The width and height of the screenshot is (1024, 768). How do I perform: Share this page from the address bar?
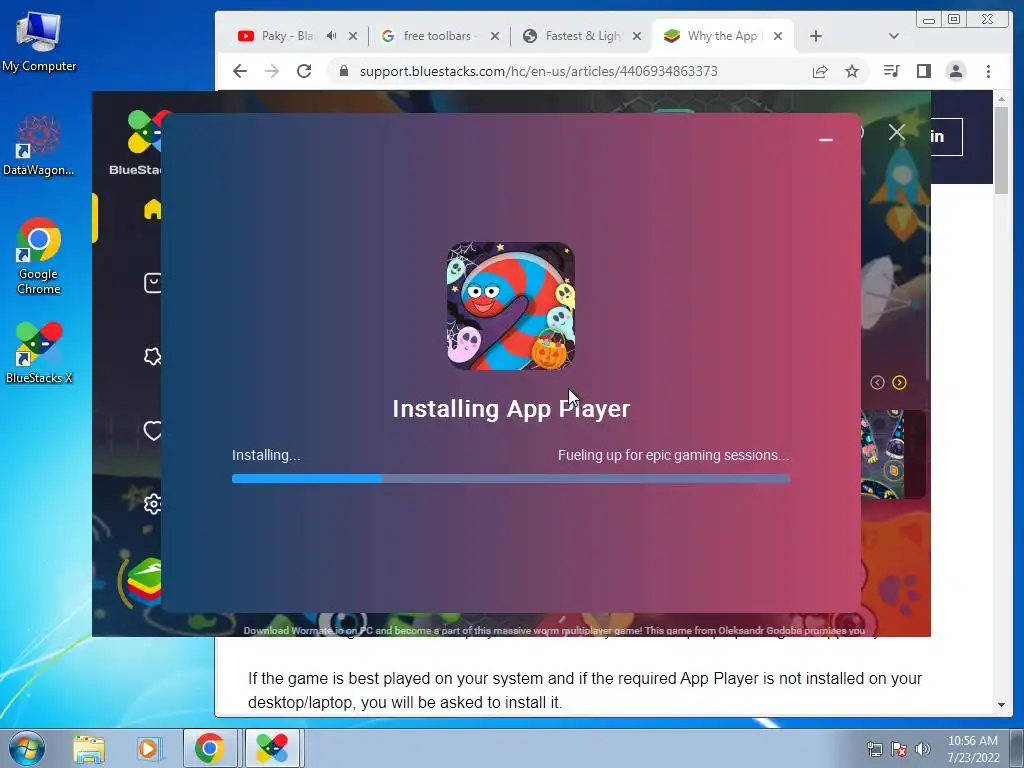pos(820,71)
